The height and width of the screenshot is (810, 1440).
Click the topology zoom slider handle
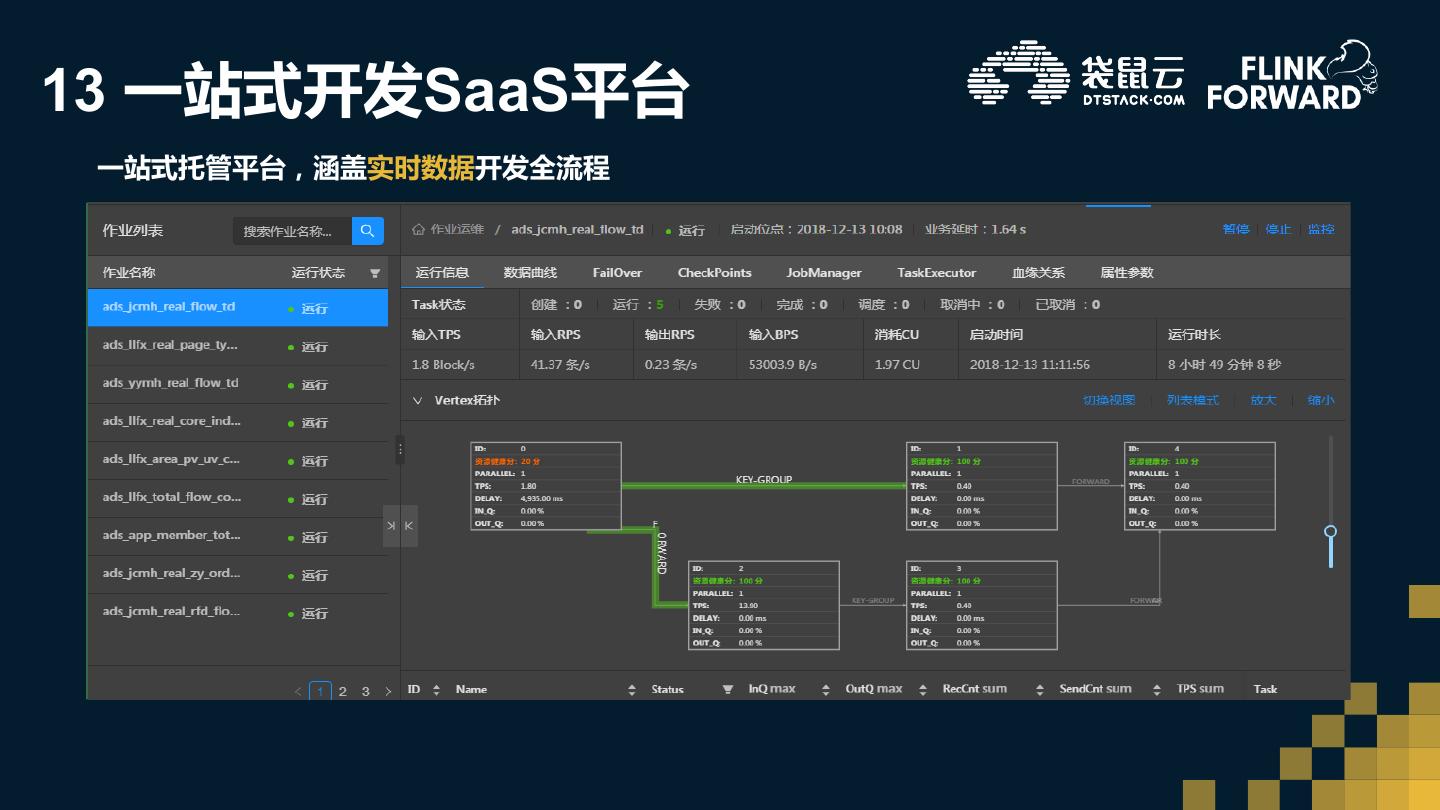(x=1330, y=531)
